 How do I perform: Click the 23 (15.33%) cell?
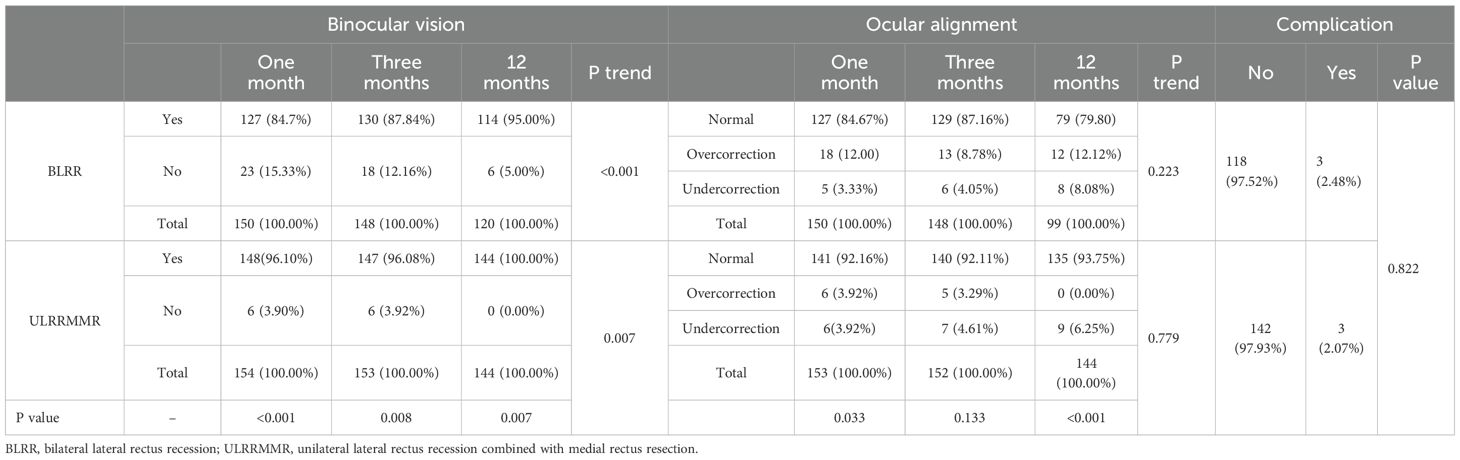274,171
